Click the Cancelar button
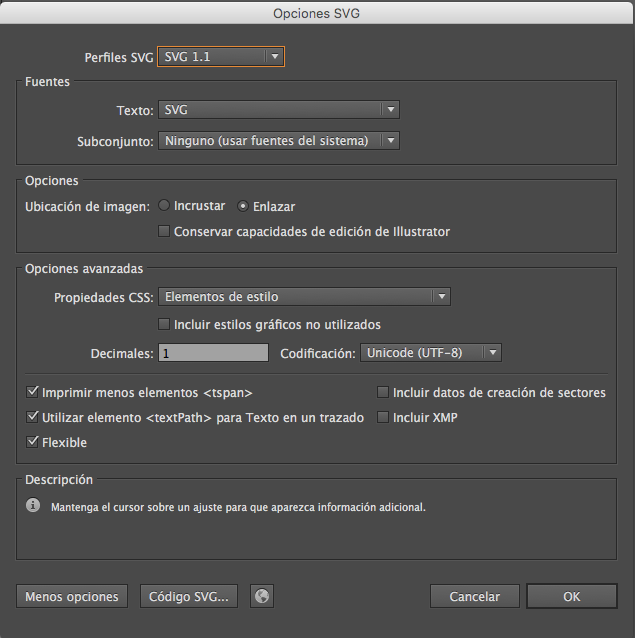Screen dimensions: 635x638 pyautogui.click(x=475, y=596)
